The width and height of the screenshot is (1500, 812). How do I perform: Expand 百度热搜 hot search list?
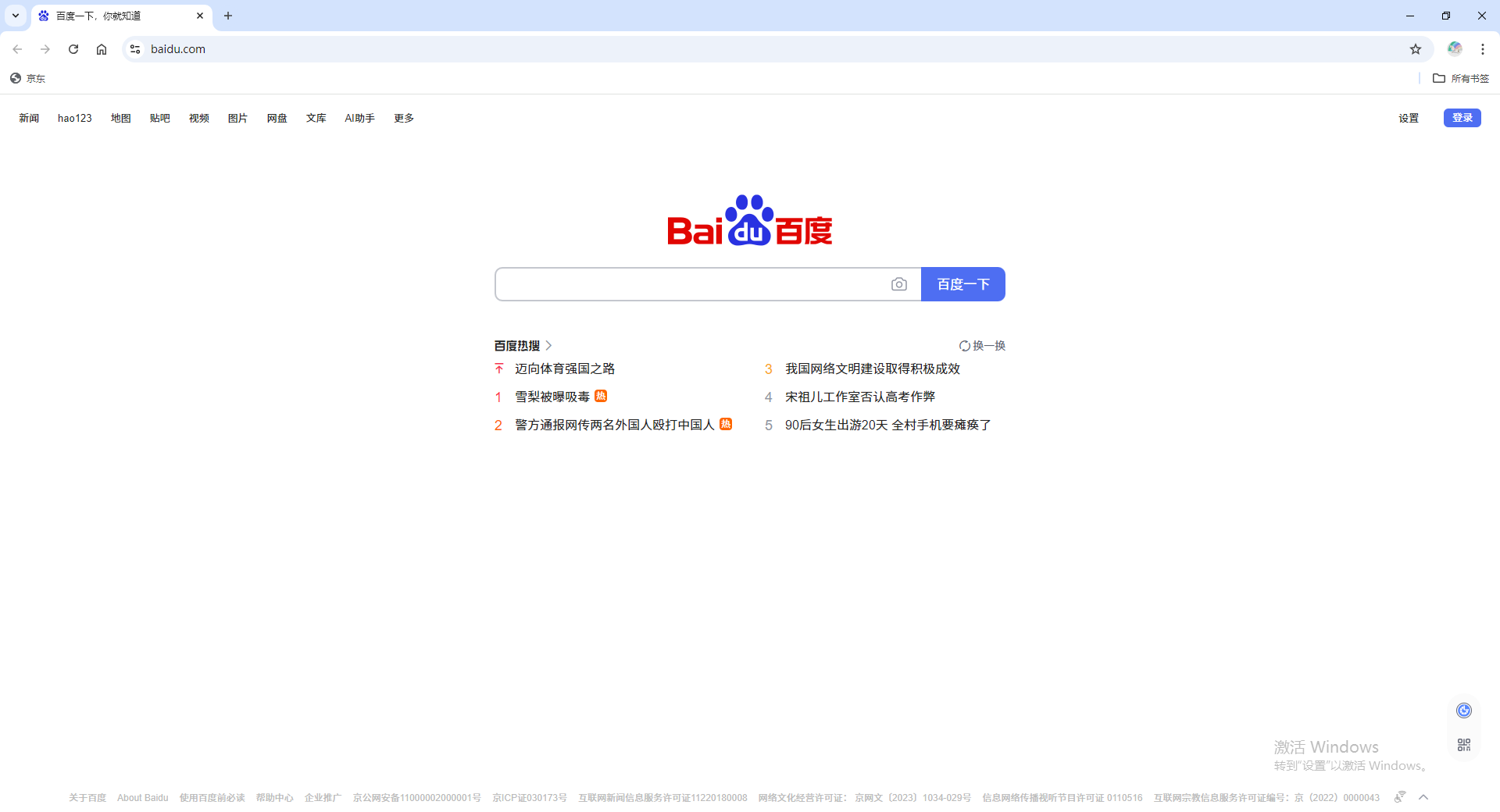523,346
